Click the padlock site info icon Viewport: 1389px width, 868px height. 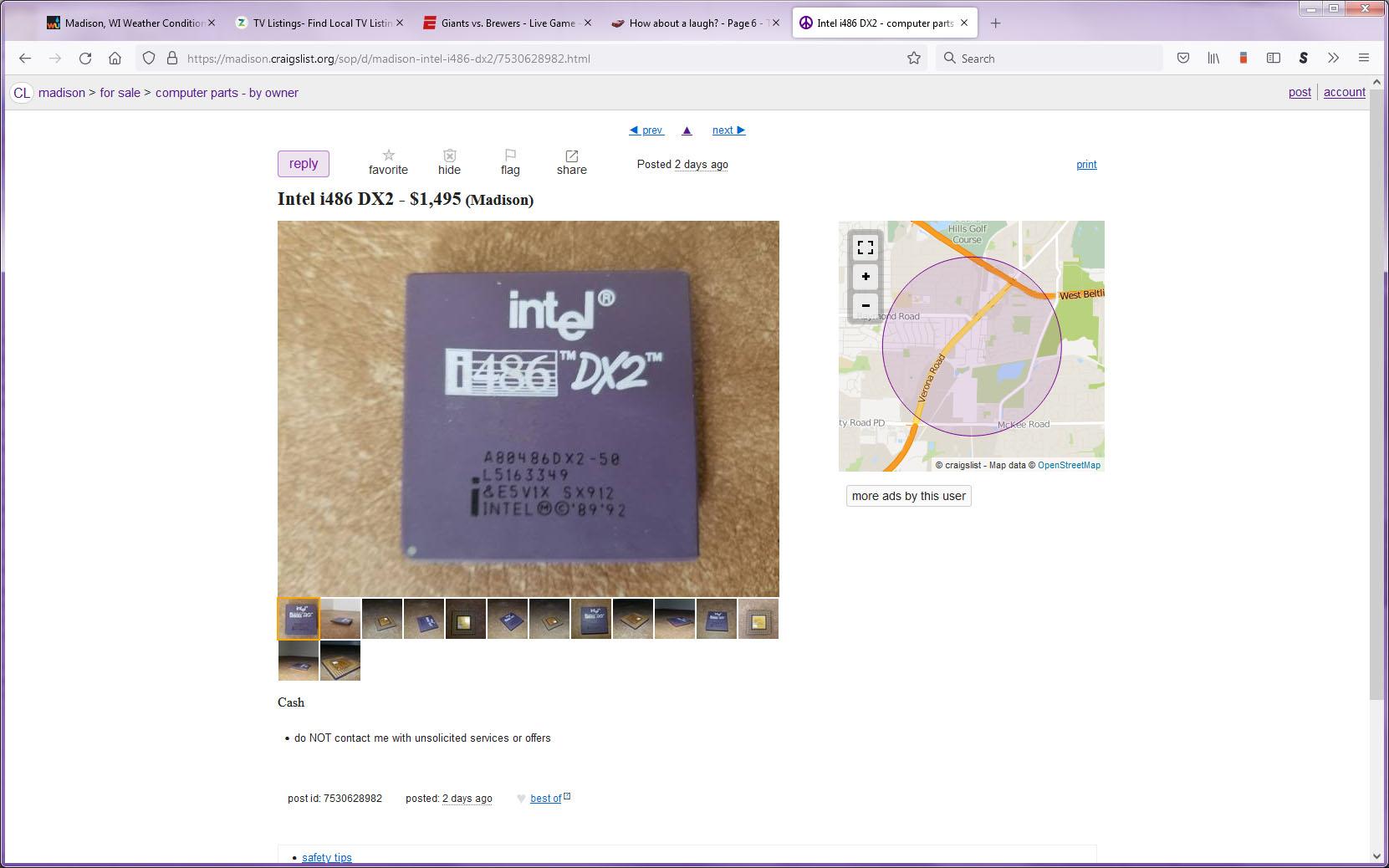click(172, 59)
